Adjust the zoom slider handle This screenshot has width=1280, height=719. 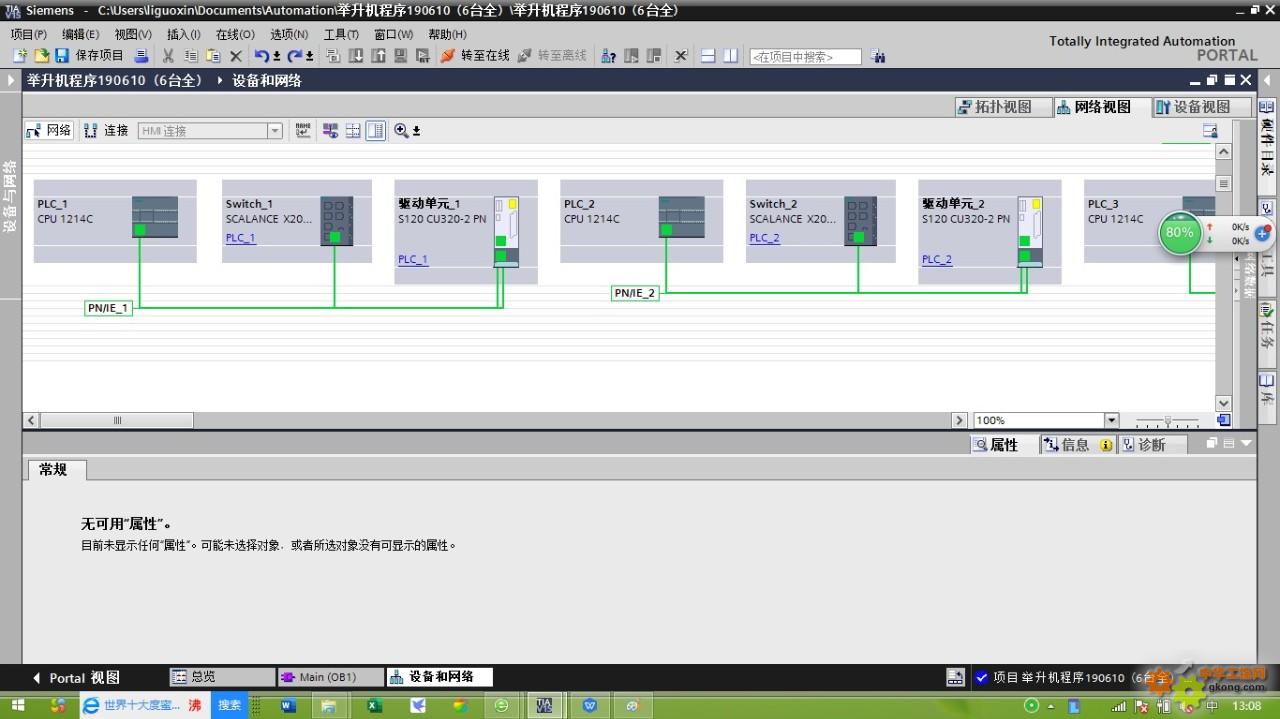(1168, 421)
